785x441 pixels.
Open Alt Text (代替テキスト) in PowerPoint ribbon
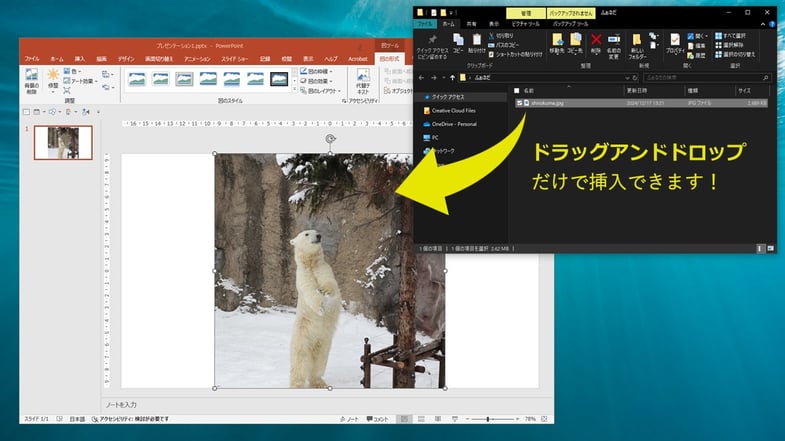click(363, 82)
